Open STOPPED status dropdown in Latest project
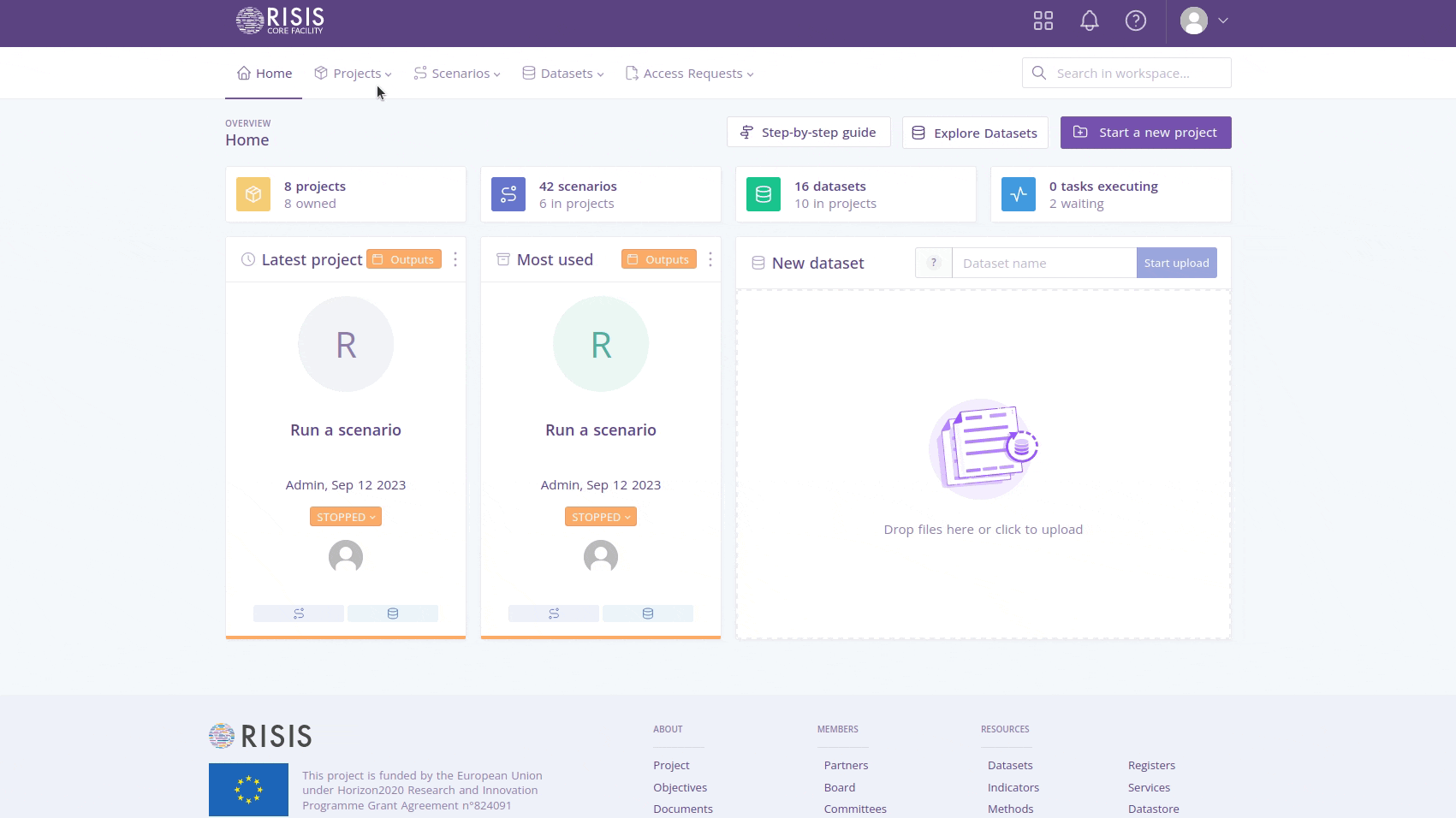The width and height of the screenshot is (1456, 818). coord(346,517)
